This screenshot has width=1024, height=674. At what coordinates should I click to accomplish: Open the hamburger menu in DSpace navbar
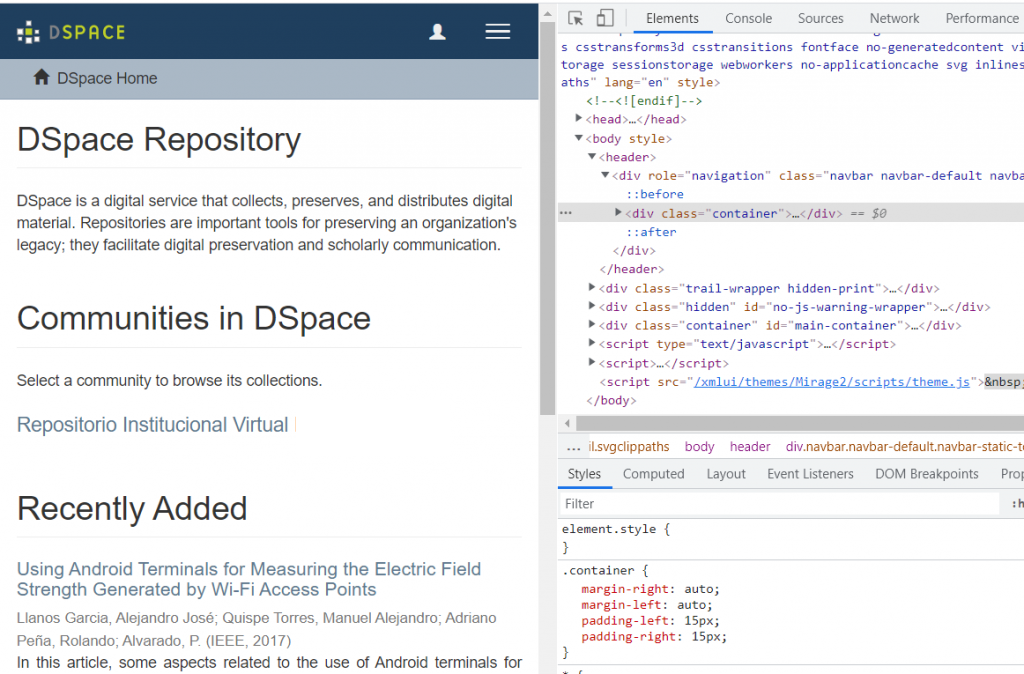[498, 31]
